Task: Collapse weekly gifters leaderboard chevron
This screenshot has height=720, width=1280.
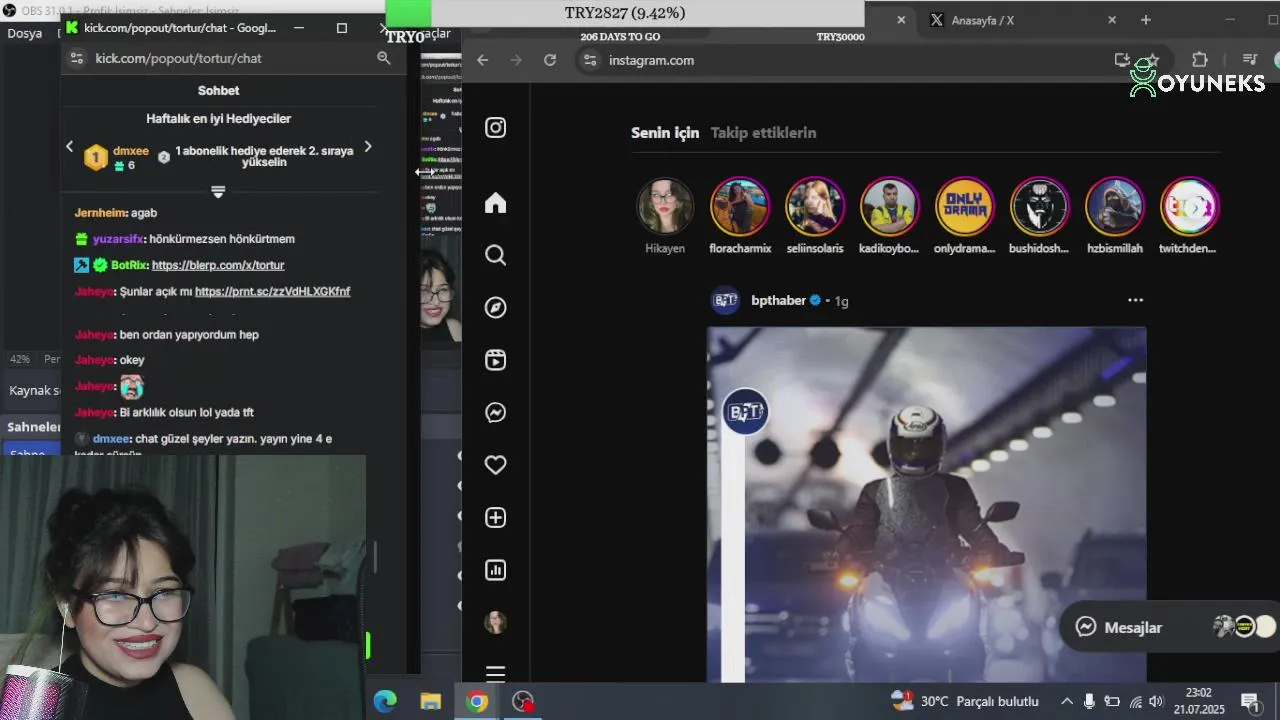Action: pyautogui.click(x=218, y=191)
